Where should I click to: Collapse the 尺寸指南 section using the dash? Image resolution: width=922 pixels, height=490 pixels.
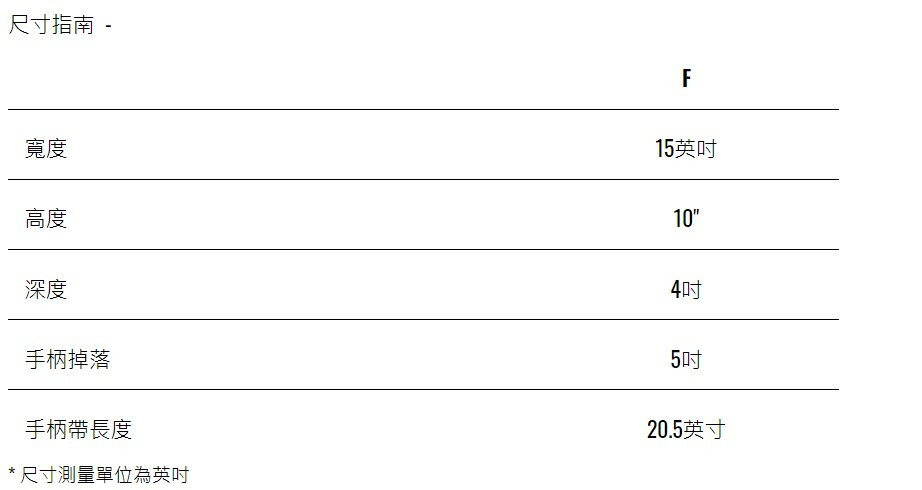click(108, 26)
